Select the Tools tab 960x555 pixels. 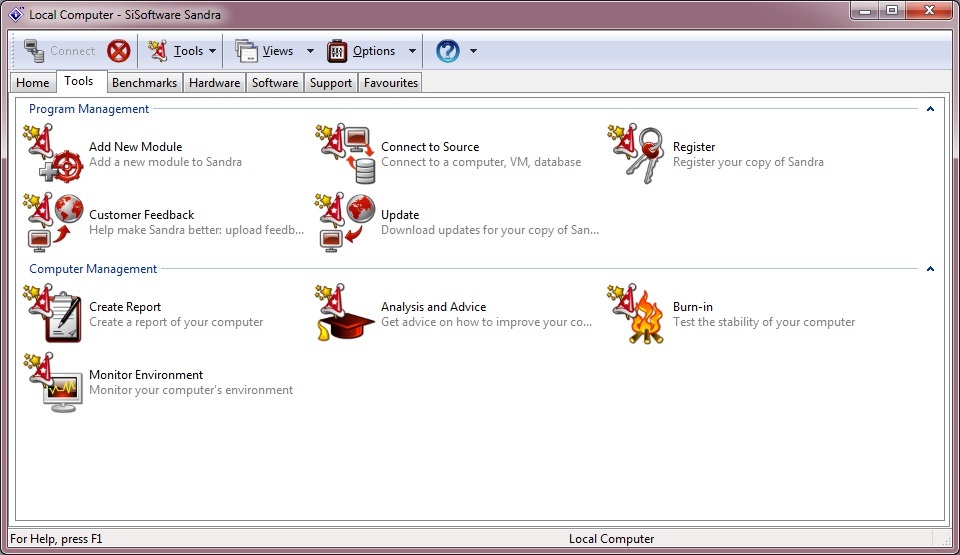click(79, 81)
